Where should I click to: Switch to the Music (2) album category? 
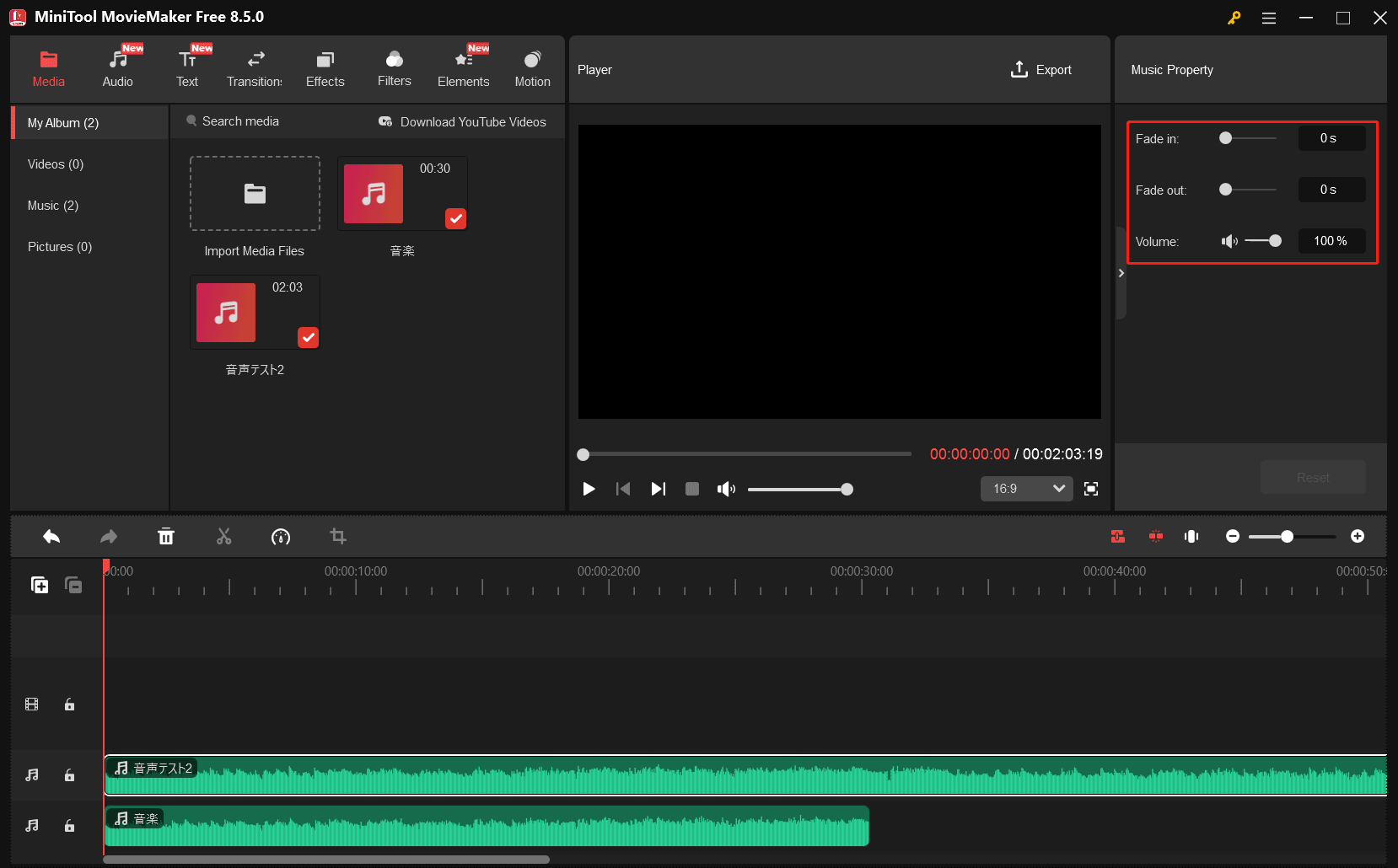click(52, 205)
